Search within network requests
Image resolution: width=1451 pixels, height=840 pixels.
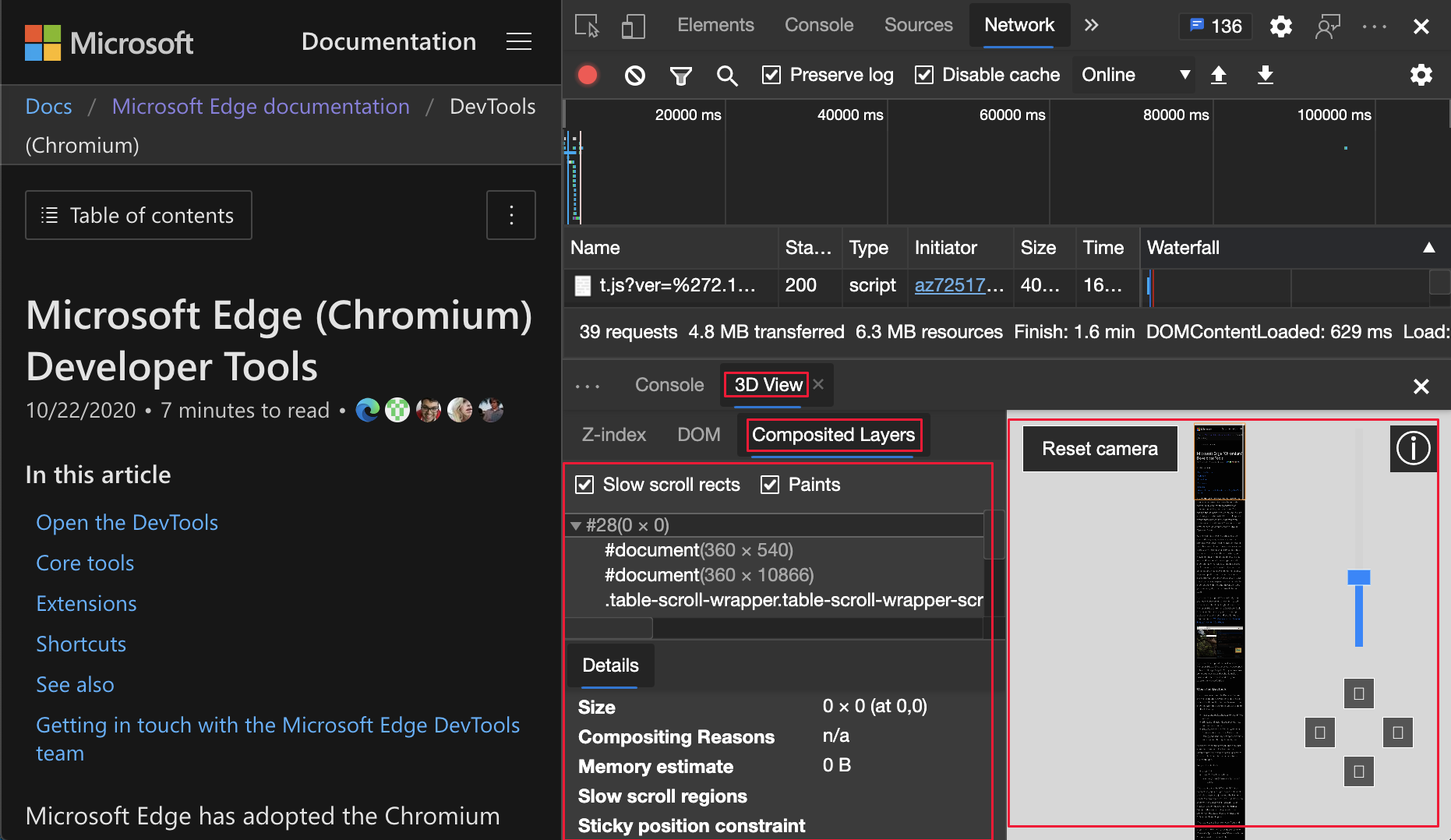[727, 75]
